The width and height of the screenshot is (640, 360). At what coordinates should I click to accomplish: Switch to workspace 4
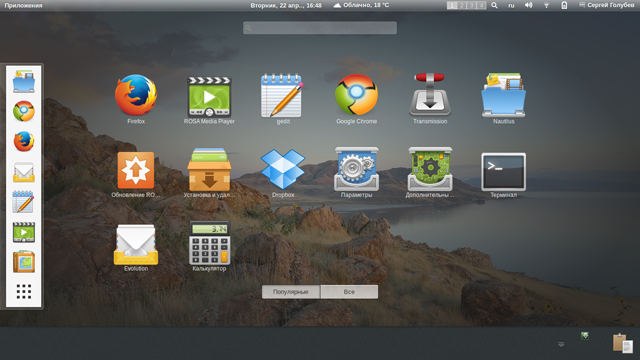[481, 5]
